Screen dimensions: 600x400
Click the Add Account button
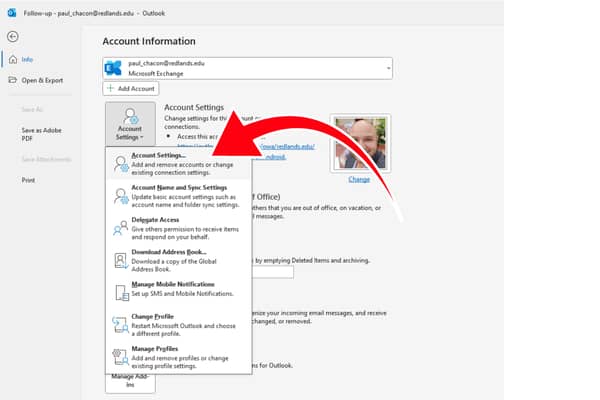click(130, 88)
